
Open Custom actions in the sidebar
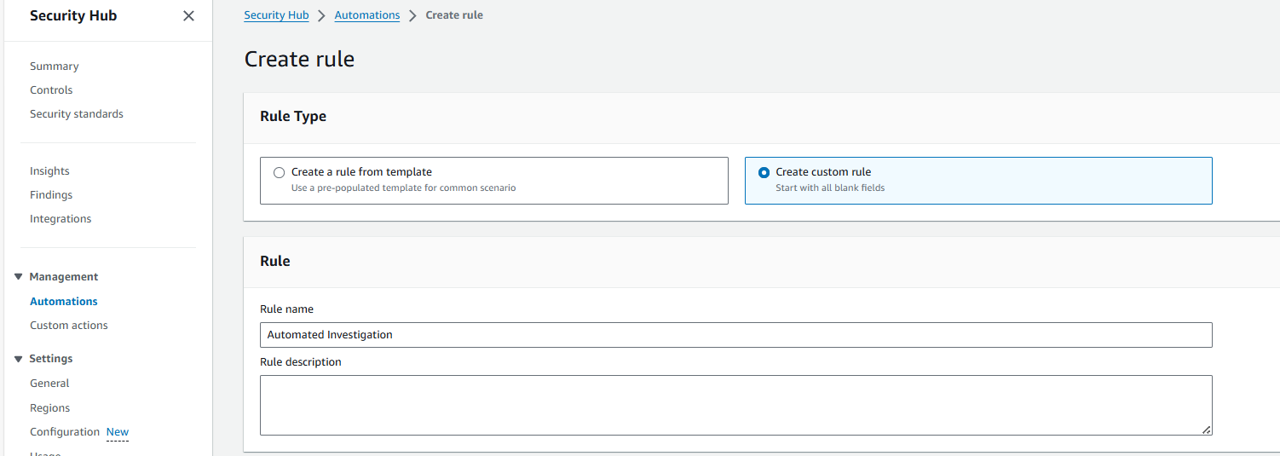pyautogui.click(x=69, y=325)
